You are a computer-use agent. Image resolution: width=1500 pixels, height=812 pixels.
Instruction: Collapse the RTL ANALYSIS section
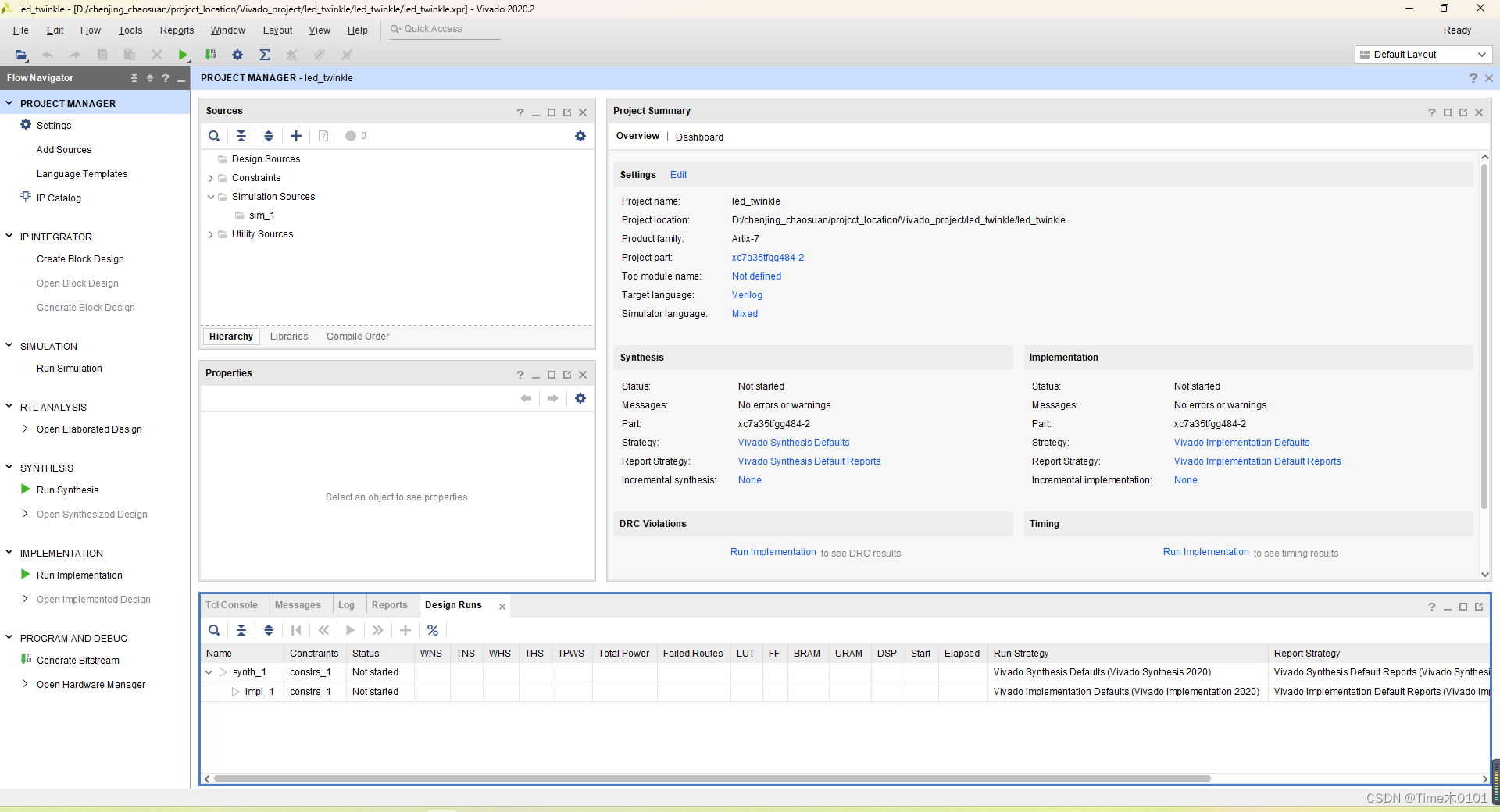pos(9,407)
